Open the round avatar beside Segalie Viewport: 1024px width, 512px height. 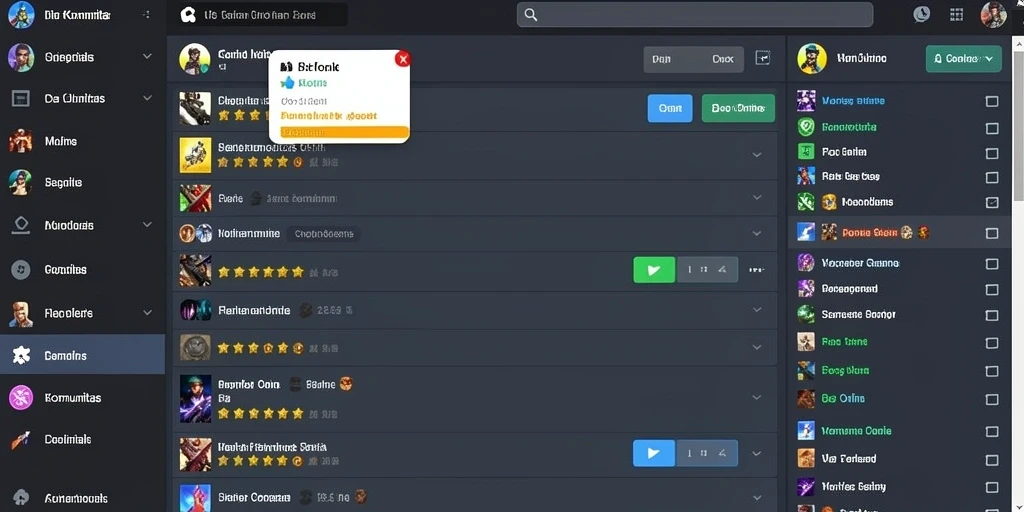21,183
